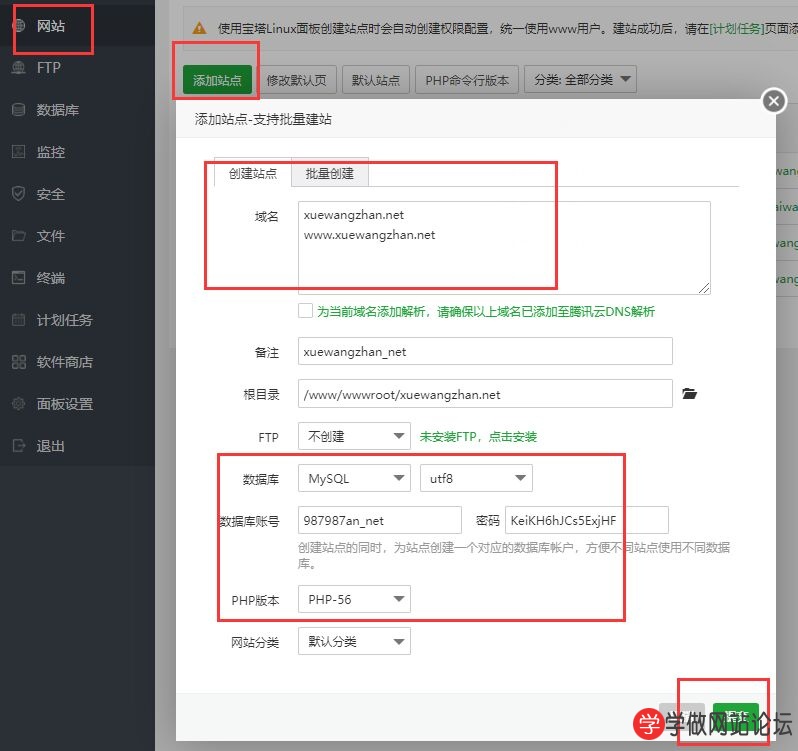Enable DNS resolution checkbox for current domain
Viewport: 798px width, 751px height.
point(305,311)
